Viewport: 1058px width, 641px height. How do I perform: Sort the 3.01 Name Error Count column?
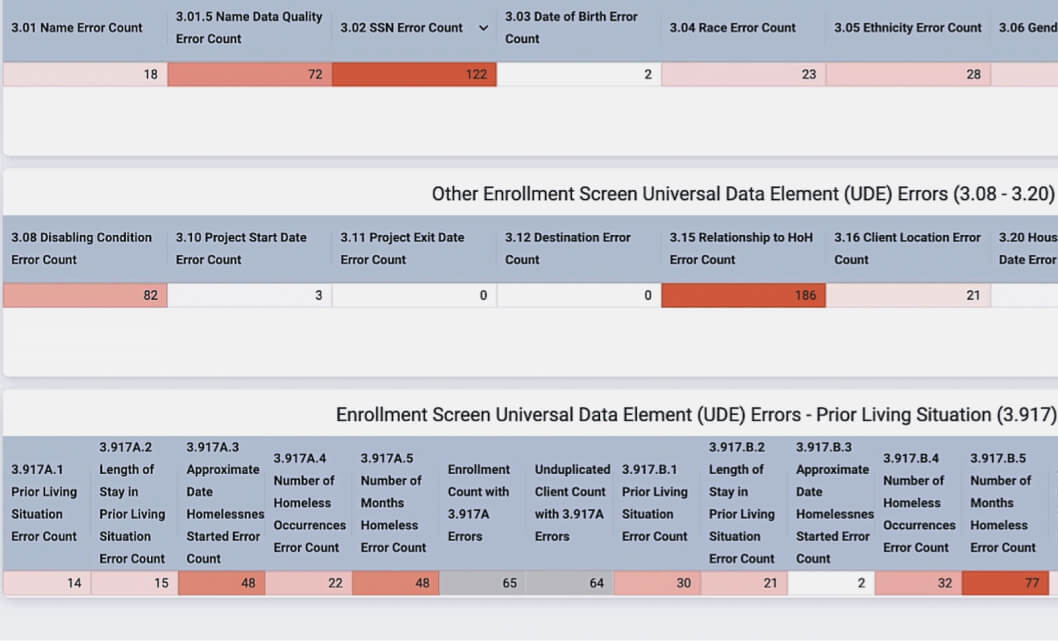tap(77, 28)
